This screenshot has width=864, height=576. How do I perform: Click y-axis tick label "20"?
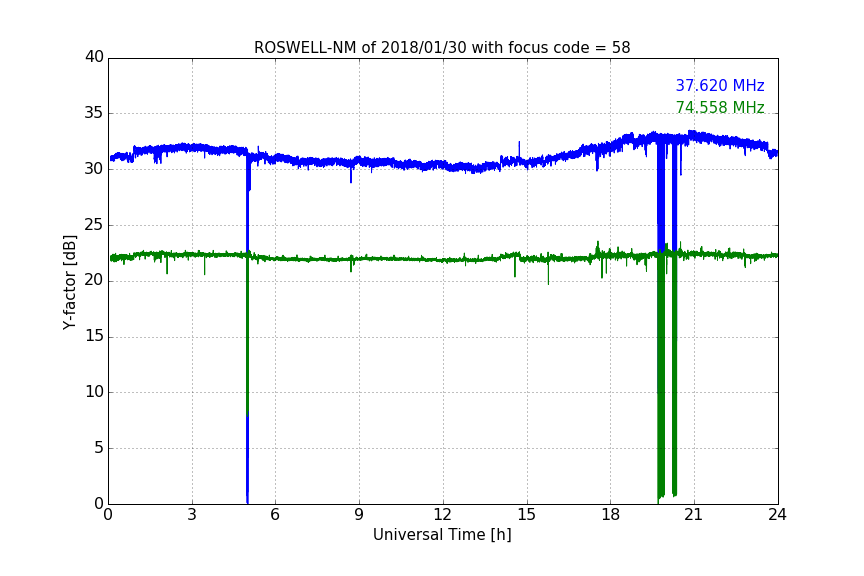click(94, 280)
